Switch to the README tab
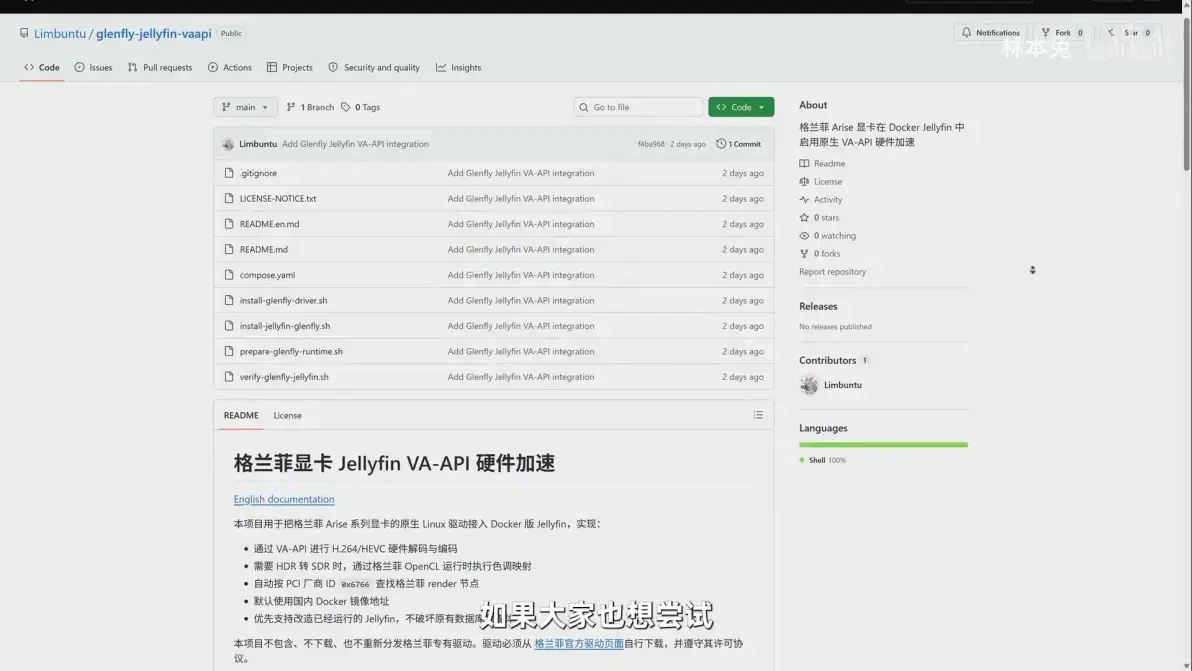This screenshot has height=671, width=1192. pos(241,416)
